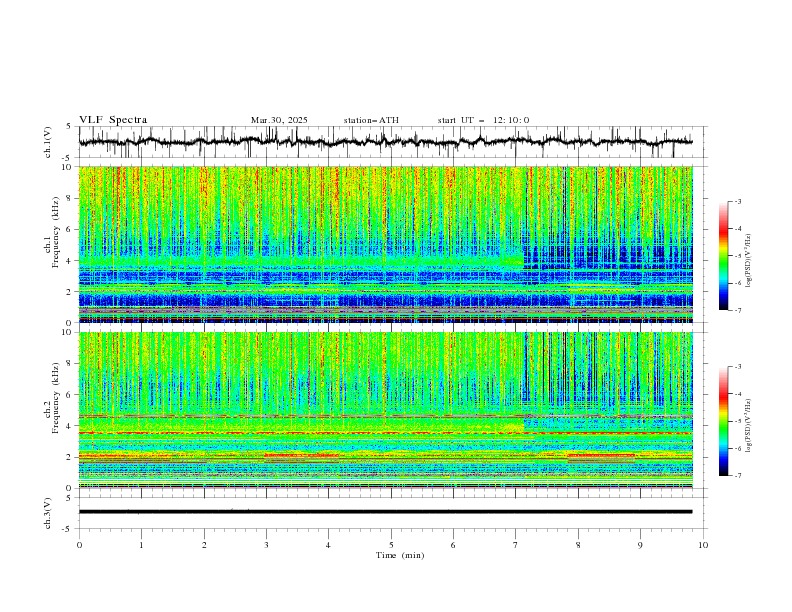Click the ch.3(V) lower tick "-5"
Image resolution: width=792 pixels, height=612 pixels.
click(68, 529)
